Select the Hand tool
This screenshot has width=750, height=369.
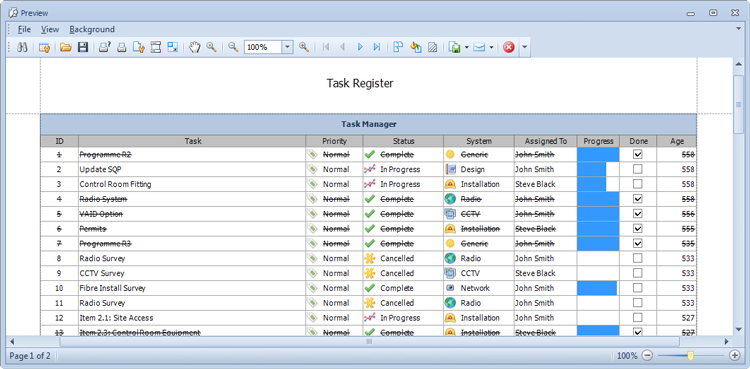(x=194, y=47)
